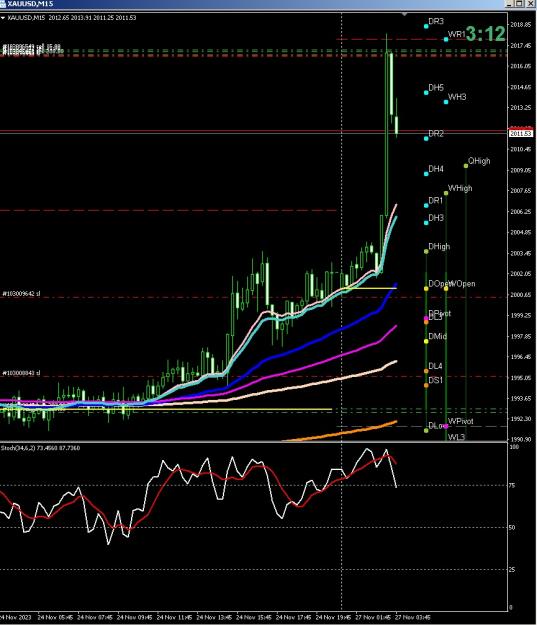This screenshot has height=625, width=537.
Task: Click the current price tag 2011.53
Action: (521, 134)
